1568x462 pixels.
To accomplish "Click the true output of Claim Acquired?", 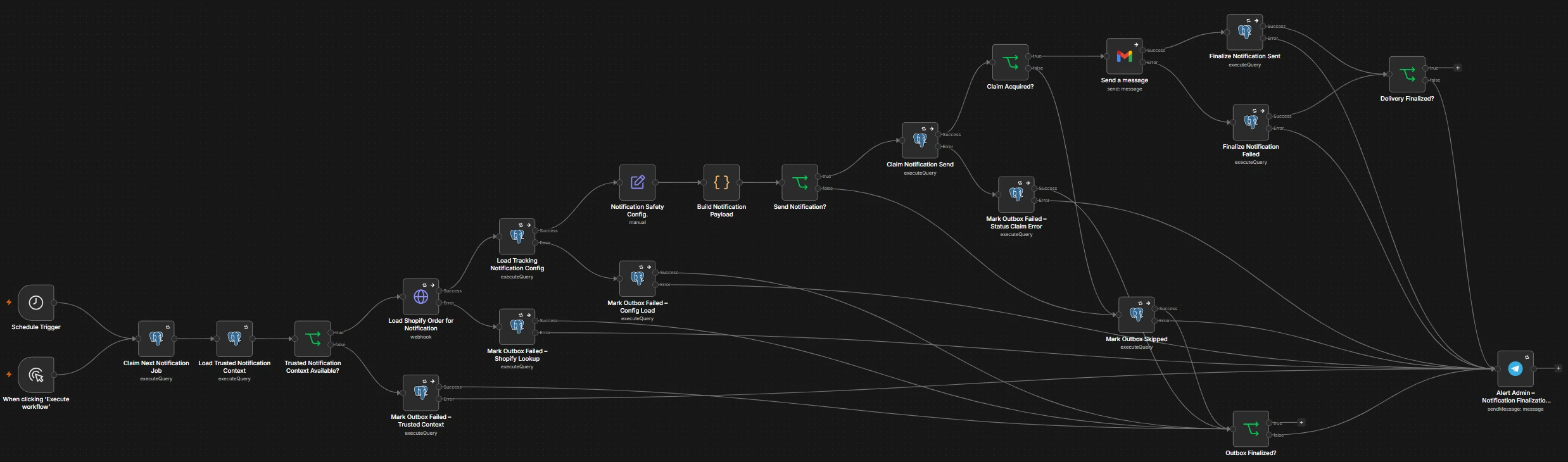I will (1028, 56).
